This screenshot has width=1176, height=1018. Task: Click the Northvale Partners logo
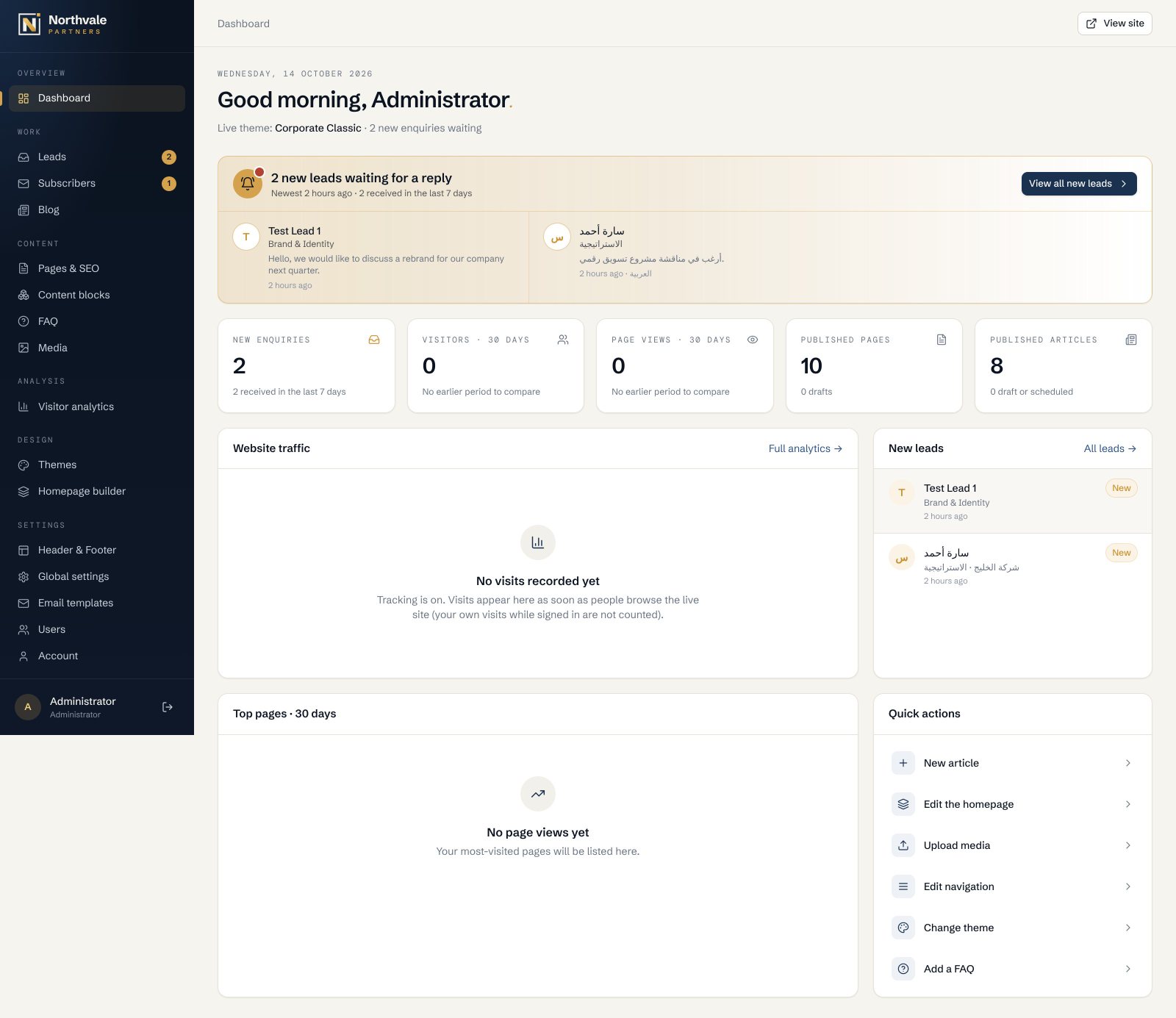click(62, 24)
